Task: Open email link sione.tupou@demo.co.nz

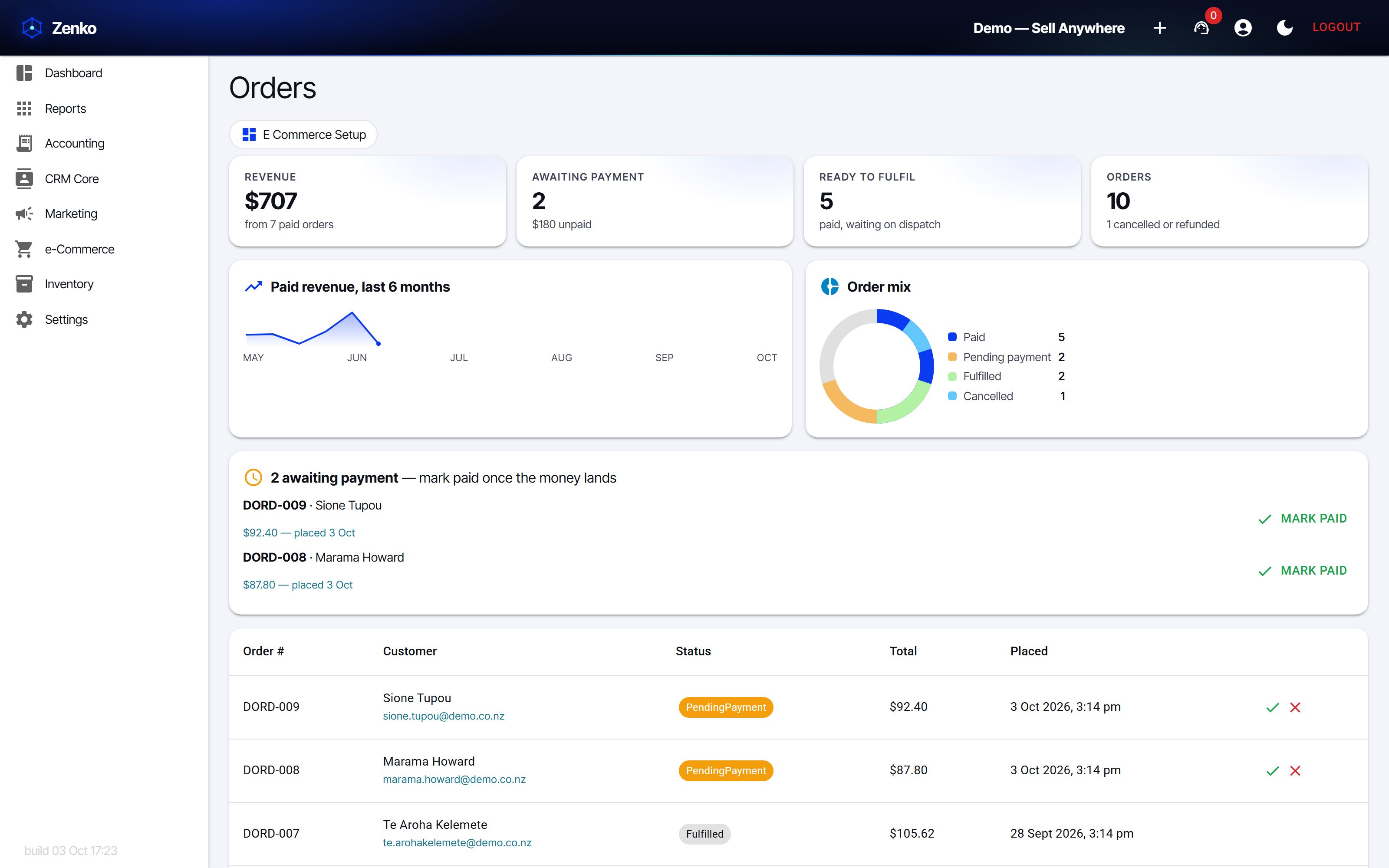Action: 444,716
